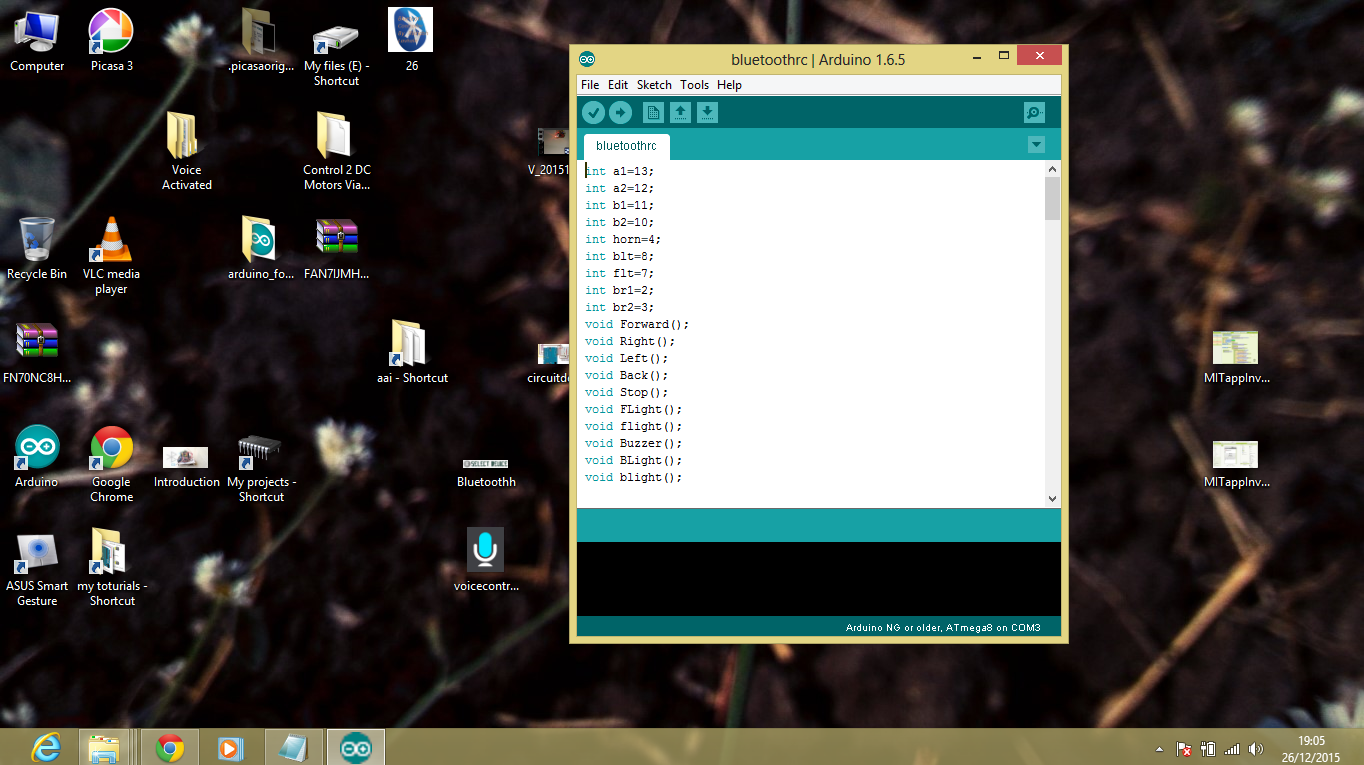Screen dimensions: 1364x765
Task: Open File Explorer from the taskbar
Action: (104, 747)
